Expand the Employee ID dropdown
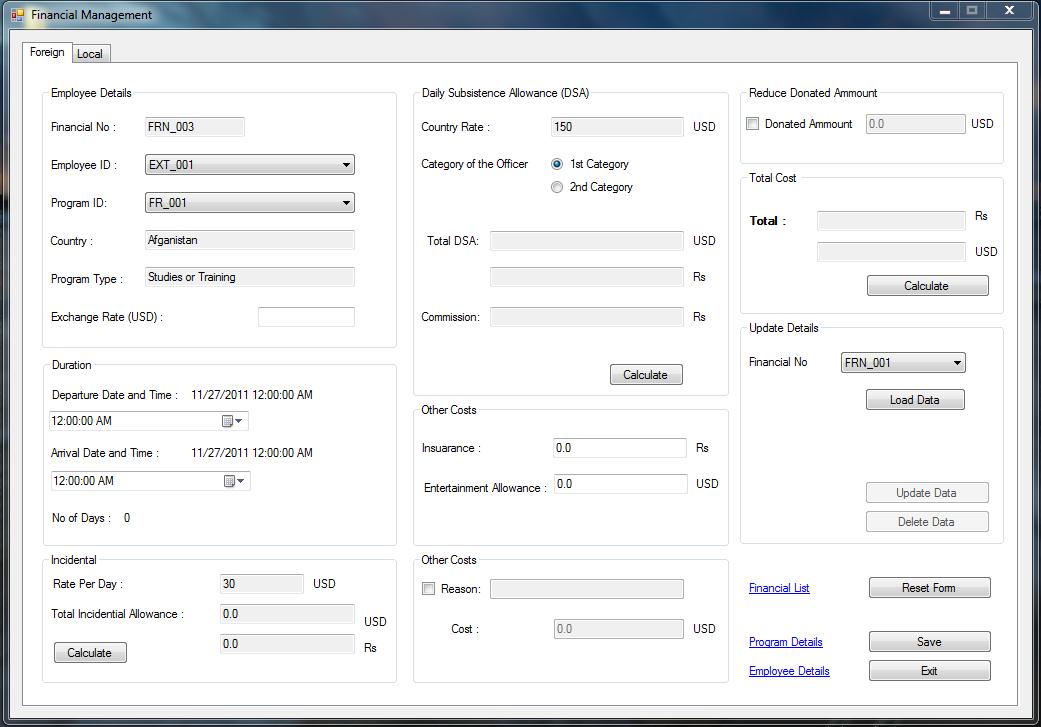This screenshot has width=1041, height=727. coord(250,165)
